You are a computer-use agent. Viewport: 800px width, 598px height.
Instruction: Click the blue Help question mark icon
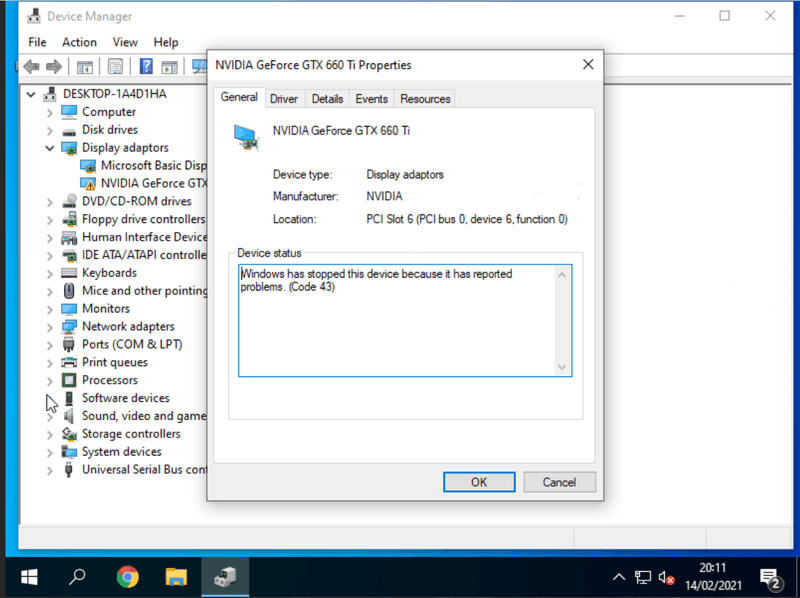(x=146, y=66)
